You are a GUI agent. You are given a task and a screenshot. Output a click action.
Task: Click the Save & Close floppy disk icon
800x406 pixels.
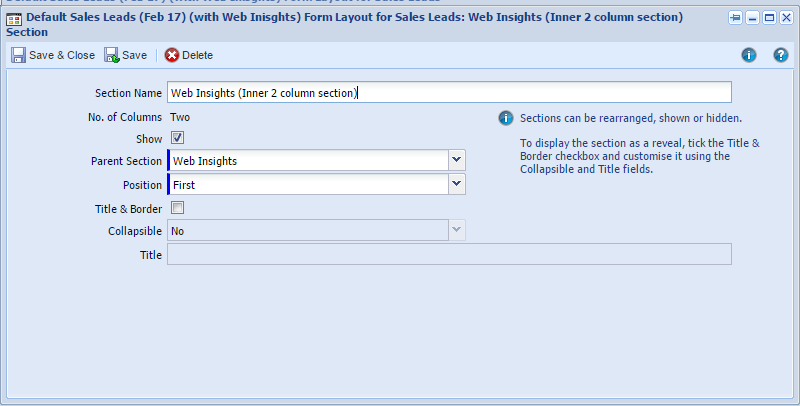click(18, 55)
